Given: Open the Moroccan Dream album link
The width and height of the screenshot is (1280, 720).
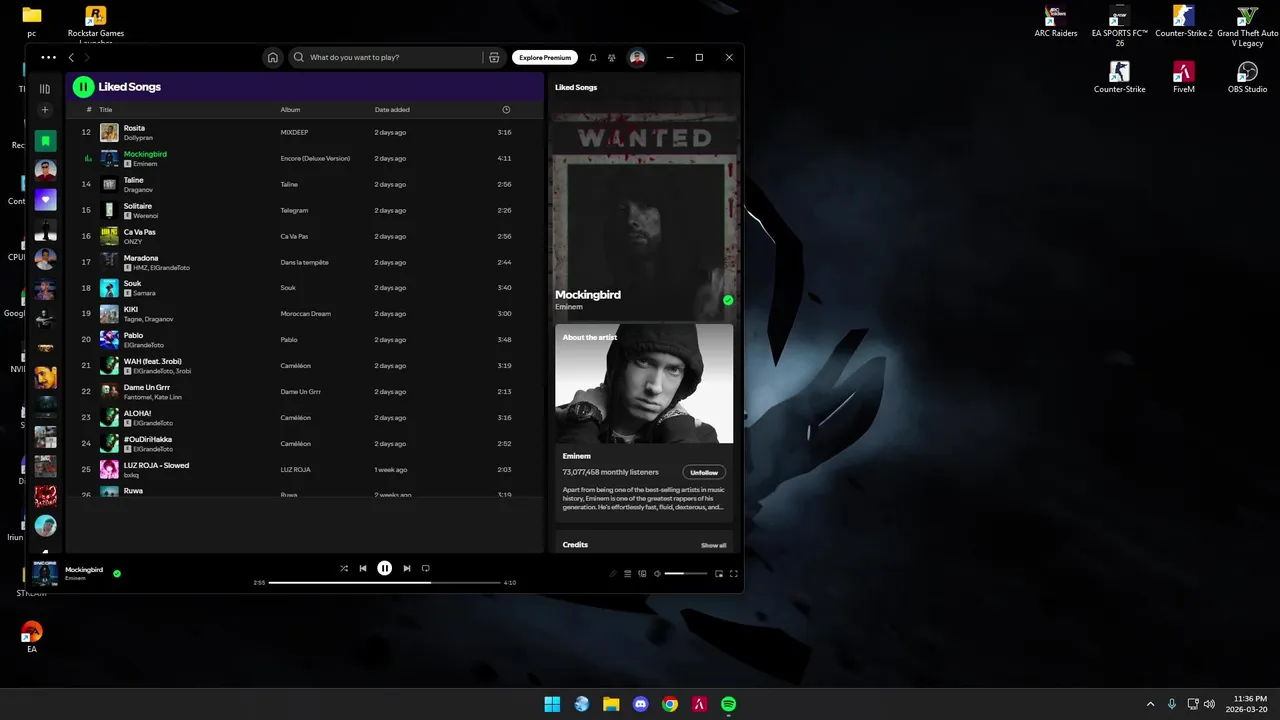Looking at the screenshot, I should [x=305, y=314].
